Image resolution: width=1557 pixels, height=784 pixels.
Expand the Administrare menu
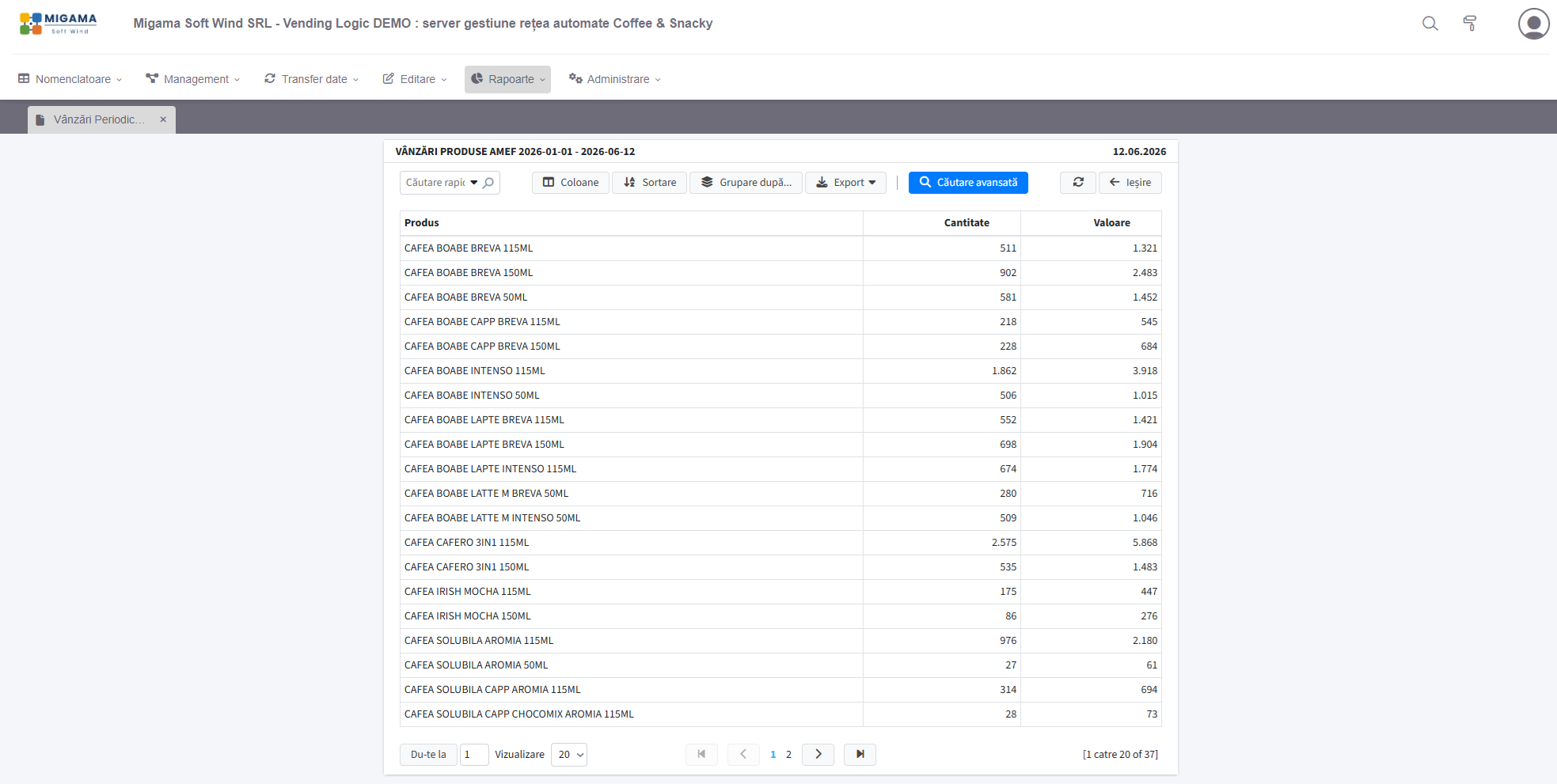click(x=615, y=79)
